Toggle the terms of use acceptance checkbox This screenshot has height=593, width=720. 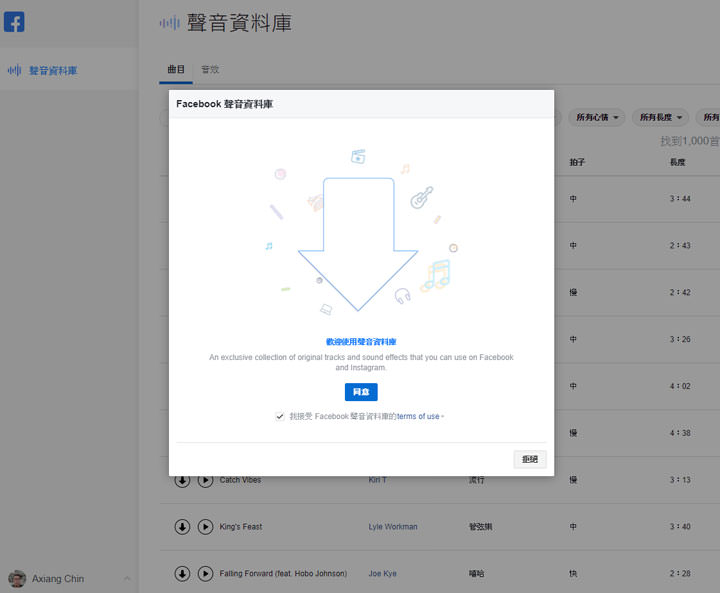280,416
